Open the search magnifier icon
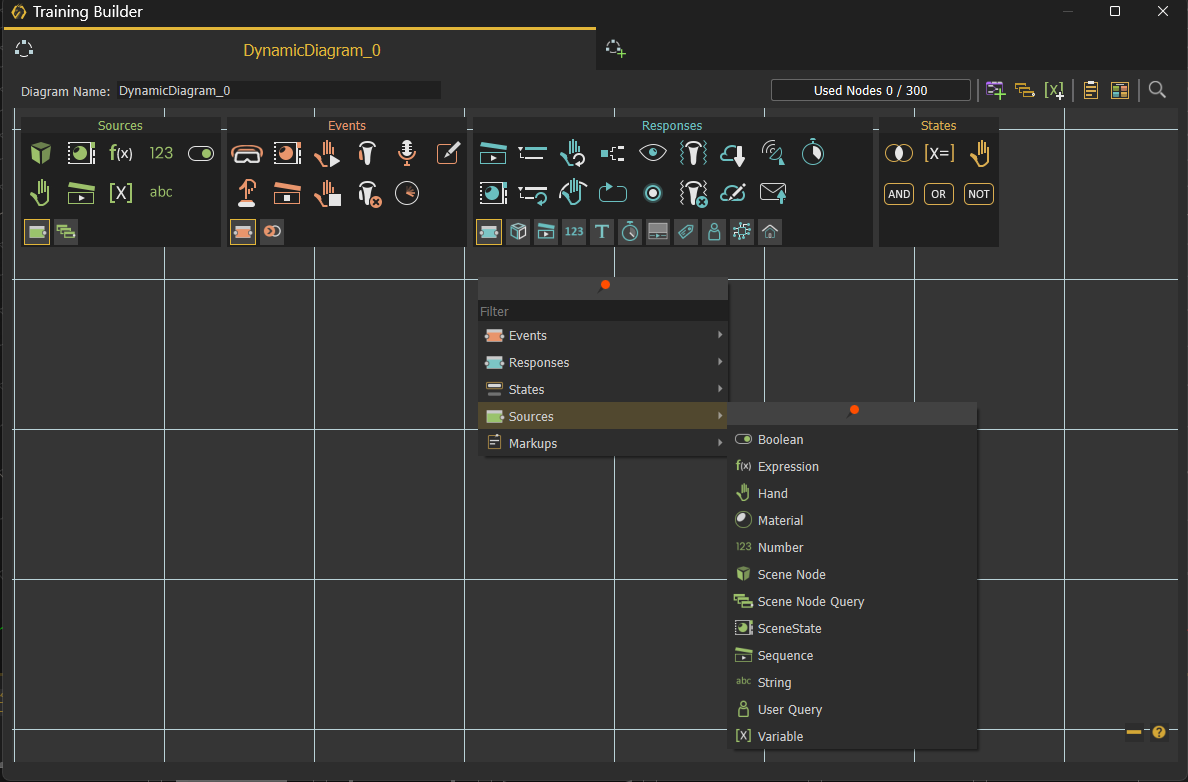Viewport: 1188px width, 782px height. 1157,90
